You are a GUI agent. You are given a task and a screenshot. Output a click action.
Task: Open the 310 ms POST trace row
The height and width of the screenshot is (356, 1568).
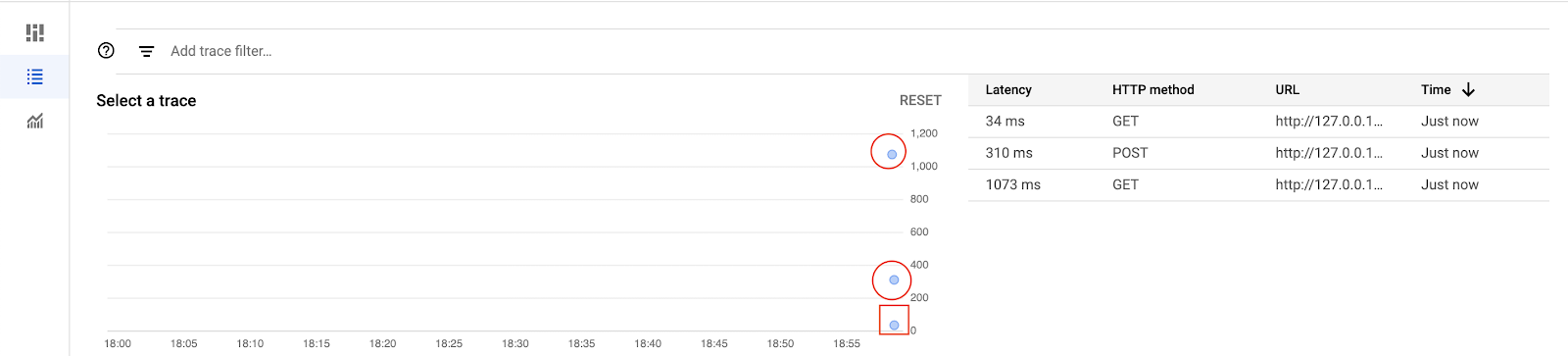coord(1258,153)
